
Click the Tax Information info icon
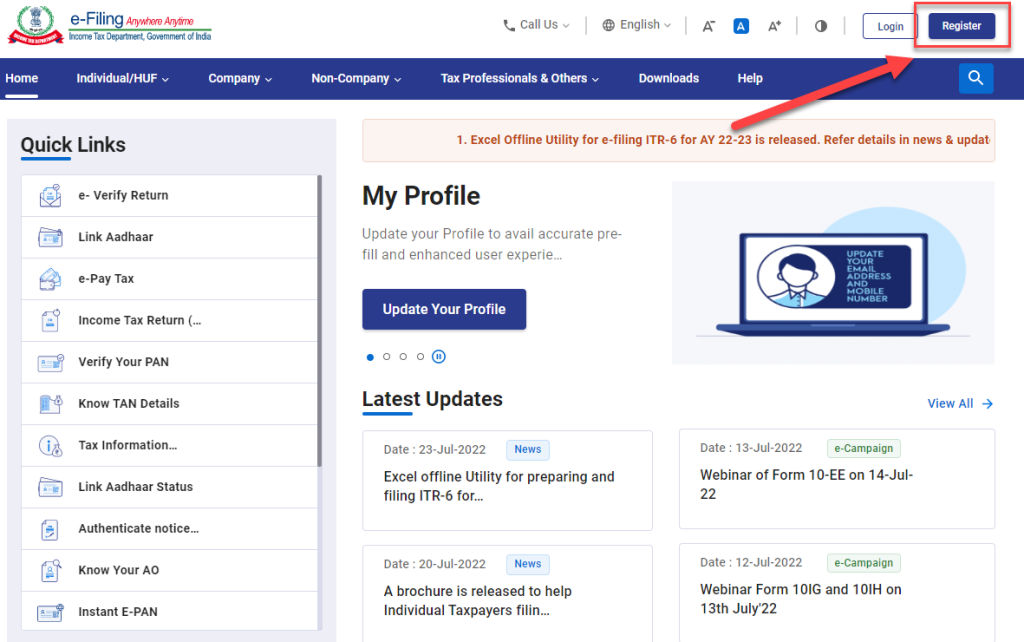click(x=50, y=445)
